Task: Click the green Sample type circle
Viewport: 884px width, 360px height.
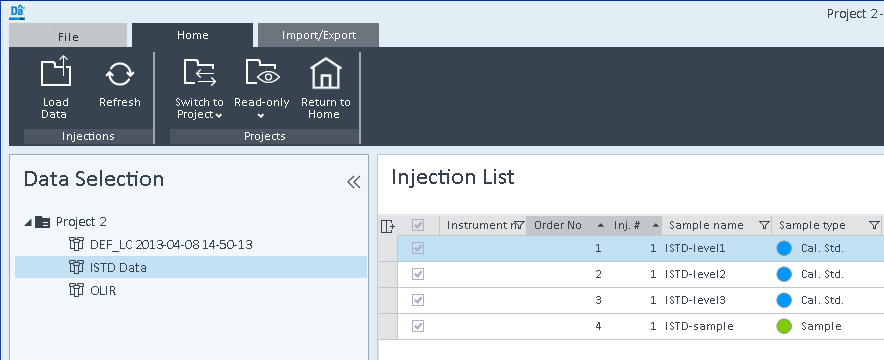Action: pos(784,326)
